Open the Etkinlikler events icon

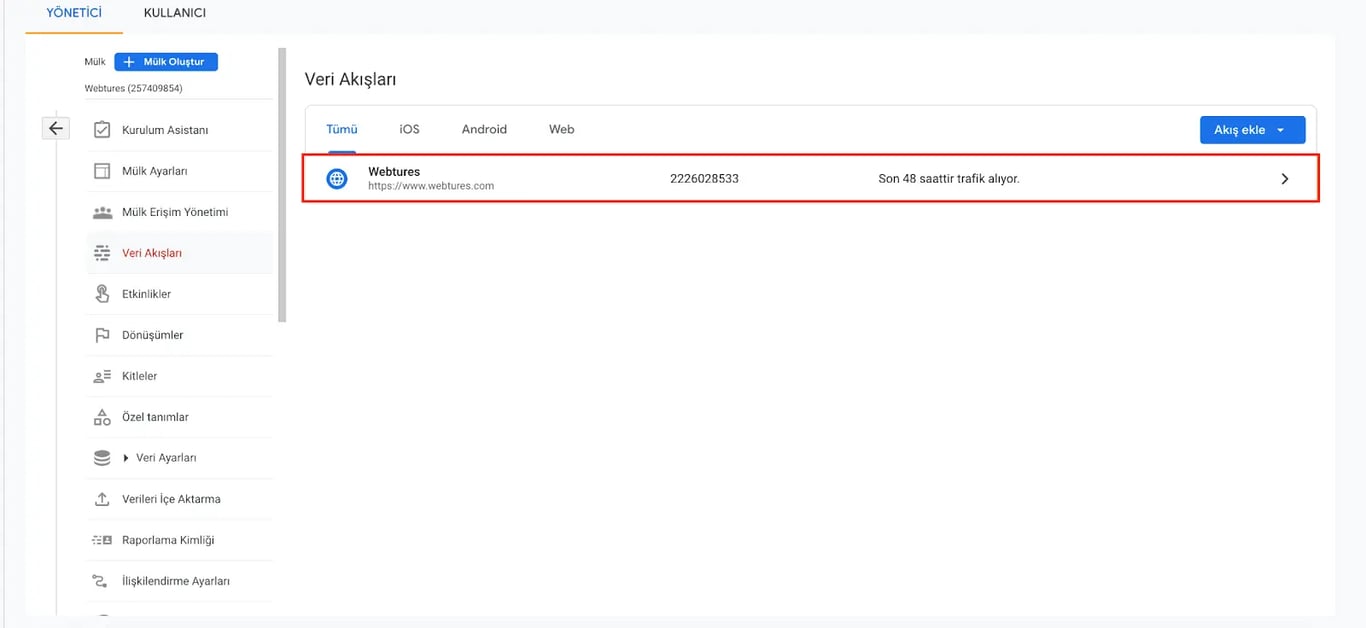[x=101, y=293]
